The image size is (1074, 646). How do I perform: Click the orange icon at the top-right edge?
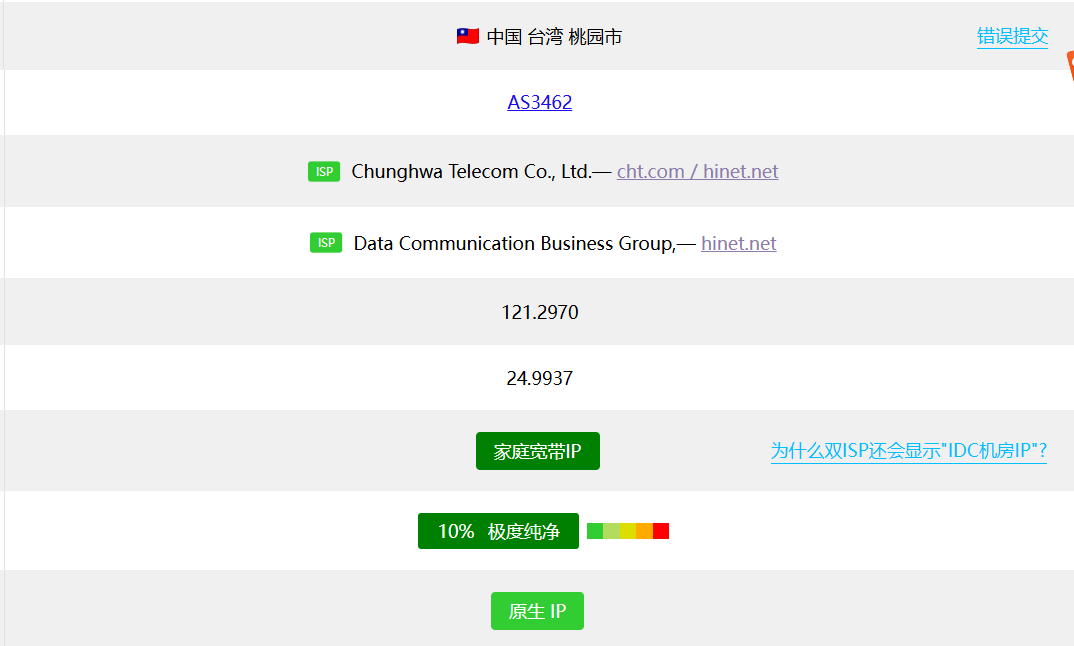(x=1070, y=66)
